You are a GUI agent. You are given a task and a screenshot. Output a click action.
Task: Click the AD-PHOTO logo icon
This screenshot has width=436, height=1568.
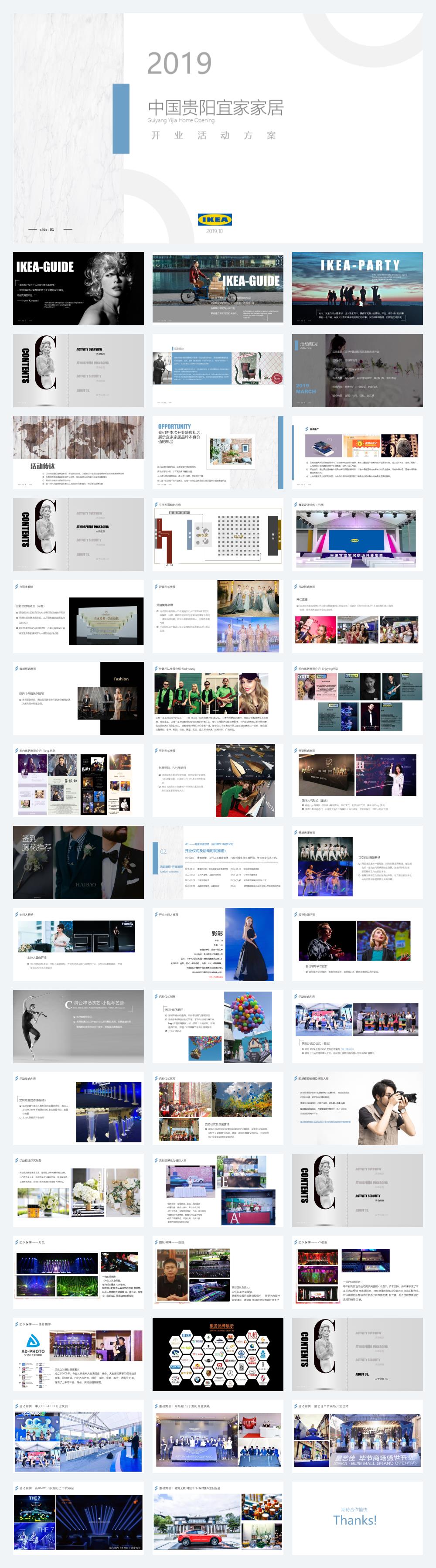pyautogui.click(x=33, y=1341)
